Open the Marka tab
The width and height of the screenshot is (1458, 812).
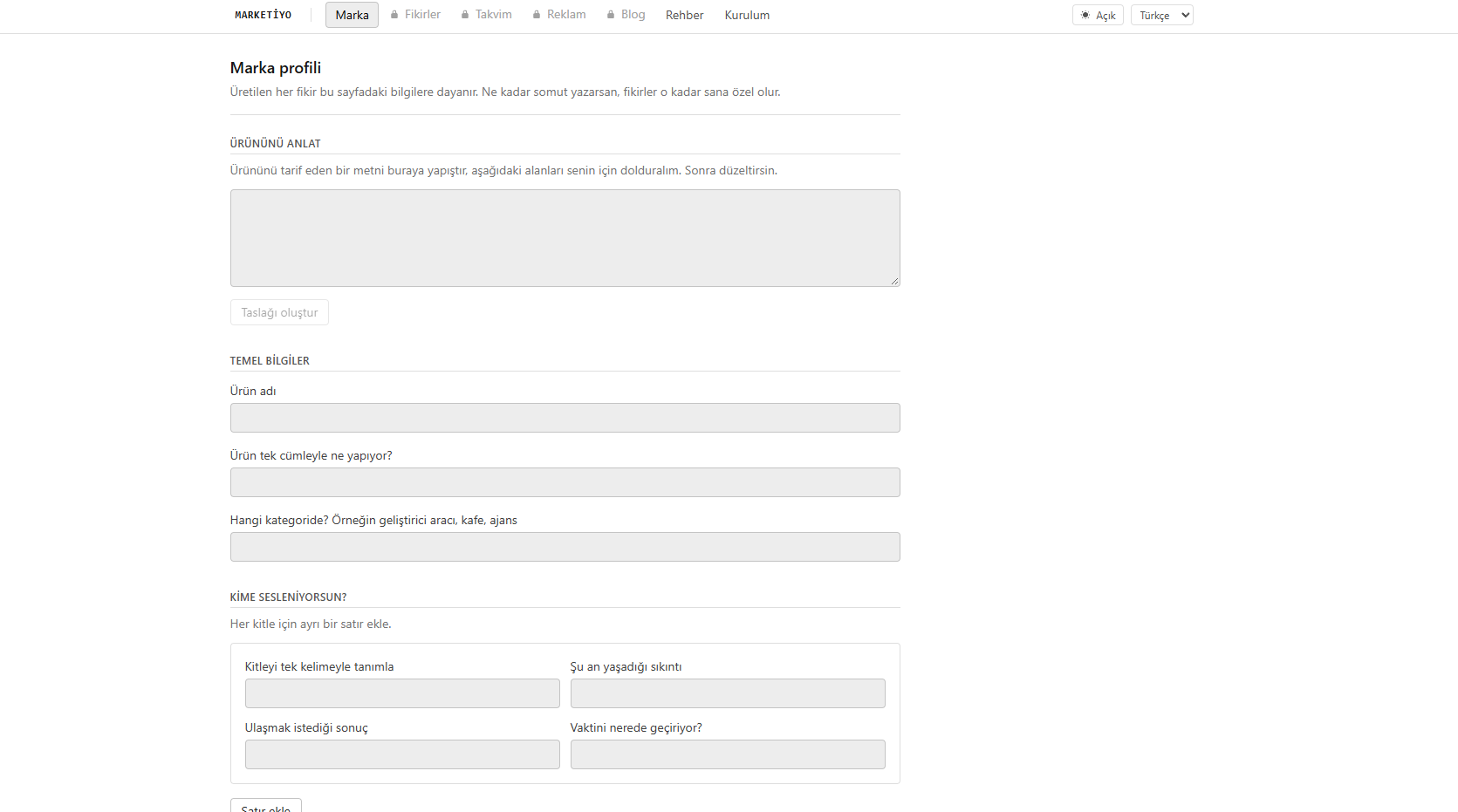[352, 15]
